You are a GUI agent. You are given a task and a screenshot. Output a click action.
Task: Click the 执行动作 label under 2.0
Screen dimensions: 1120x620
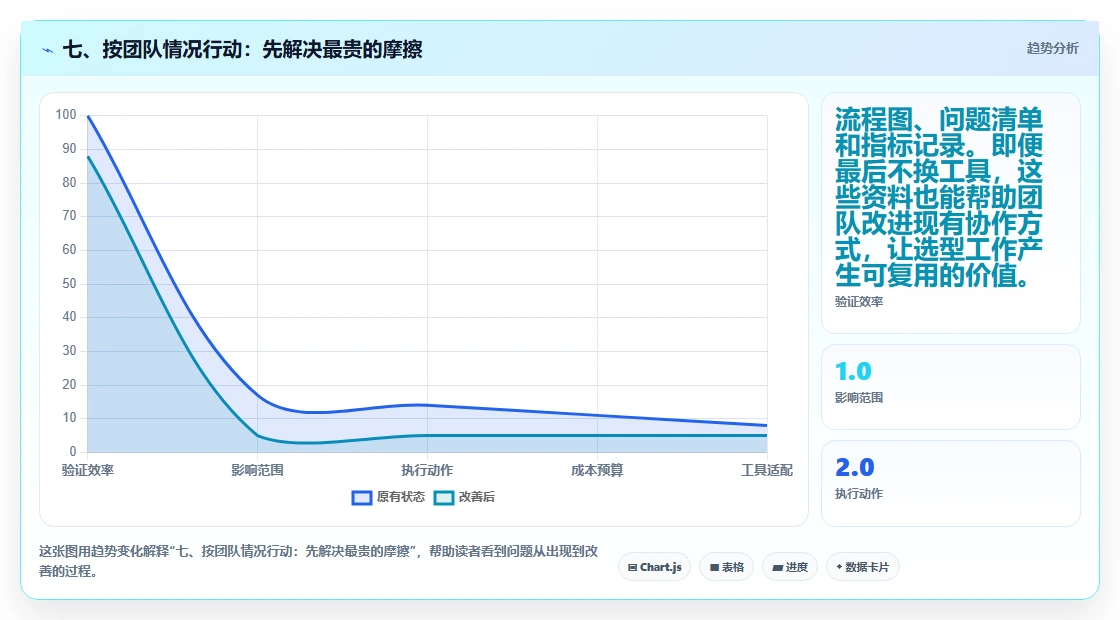click(x=859, y=494)
